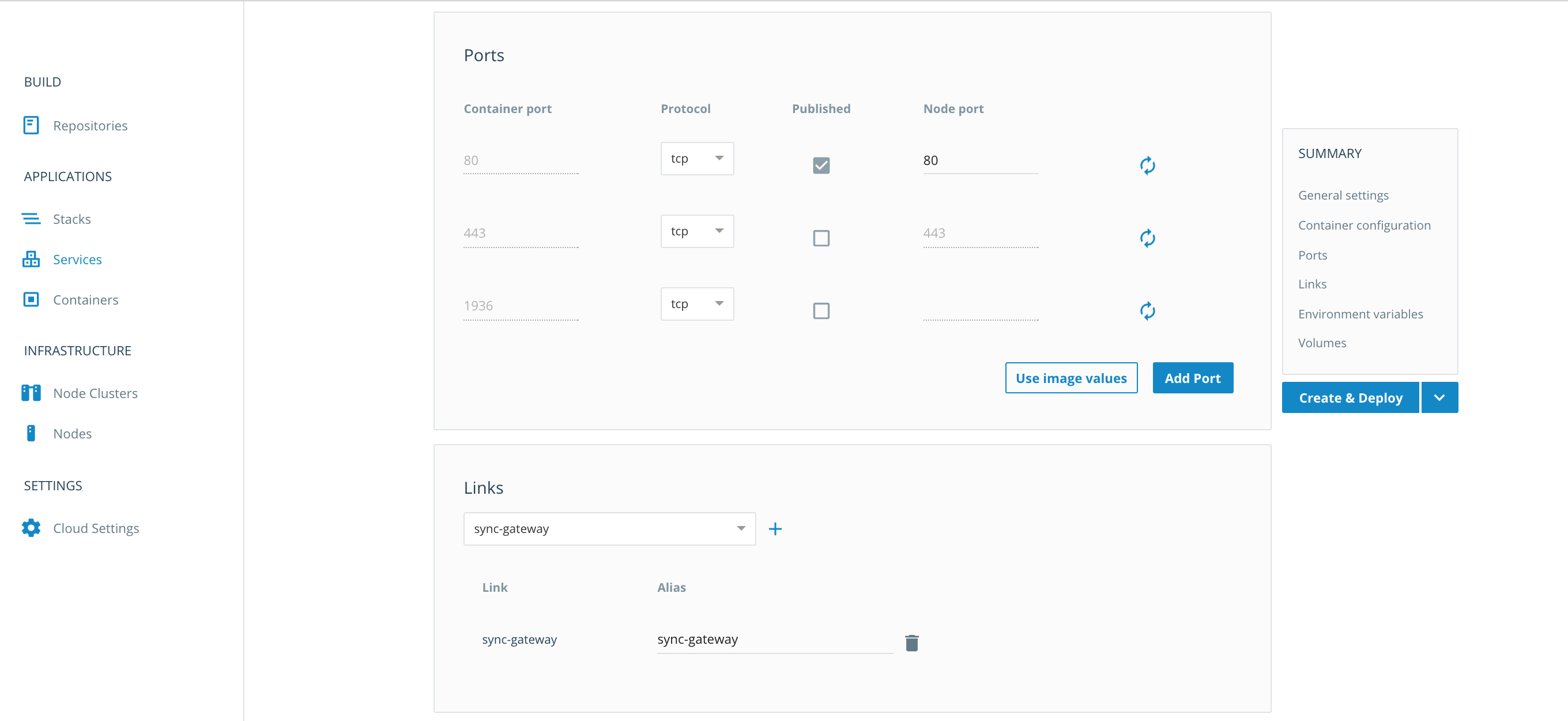
Task: Click the Add Port button
Action: click(x=1193, y=378)
